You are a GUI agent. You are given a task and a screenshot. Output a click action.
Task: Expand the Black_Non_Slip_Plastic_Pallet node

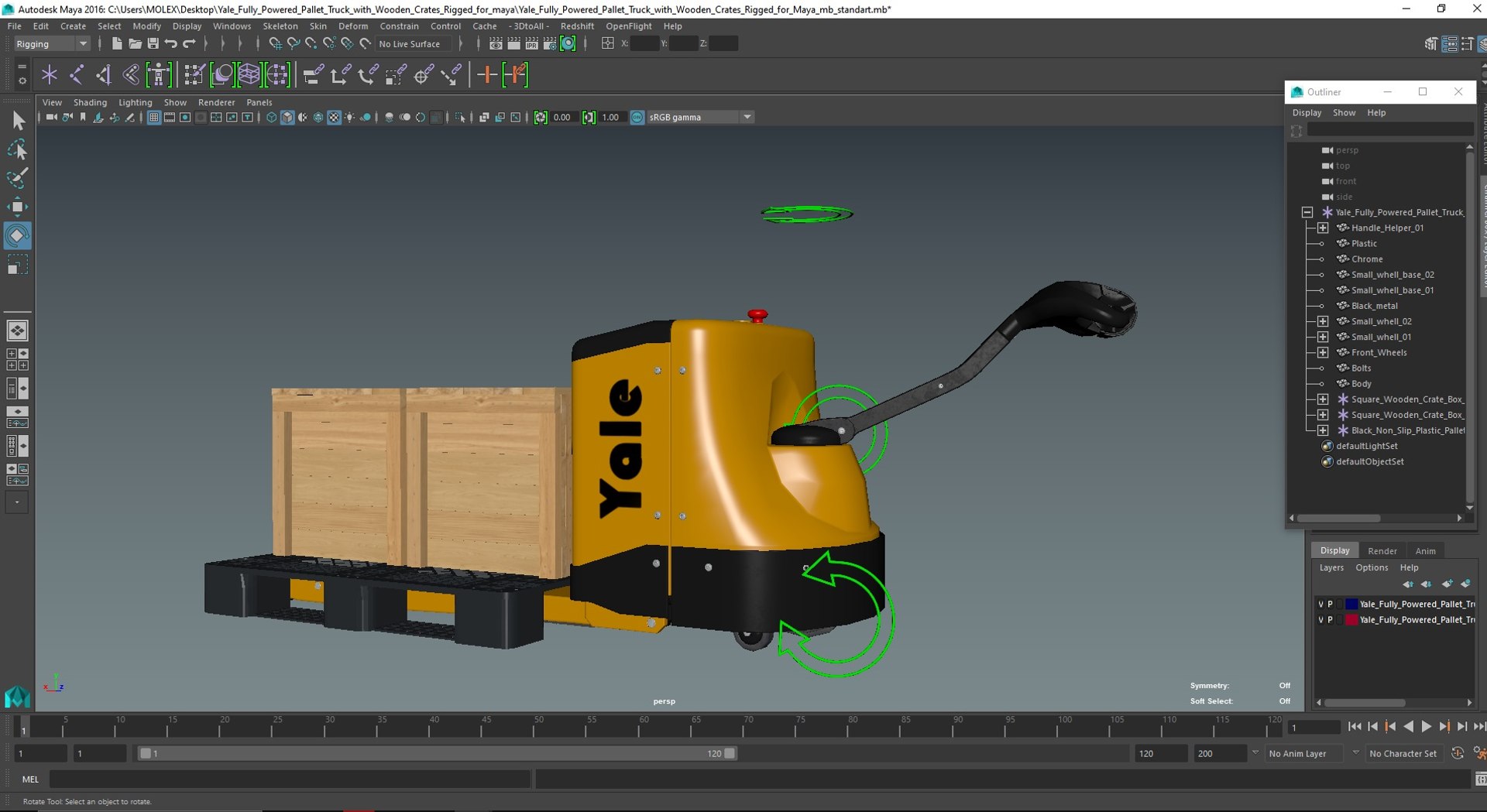click(1323, 430)
